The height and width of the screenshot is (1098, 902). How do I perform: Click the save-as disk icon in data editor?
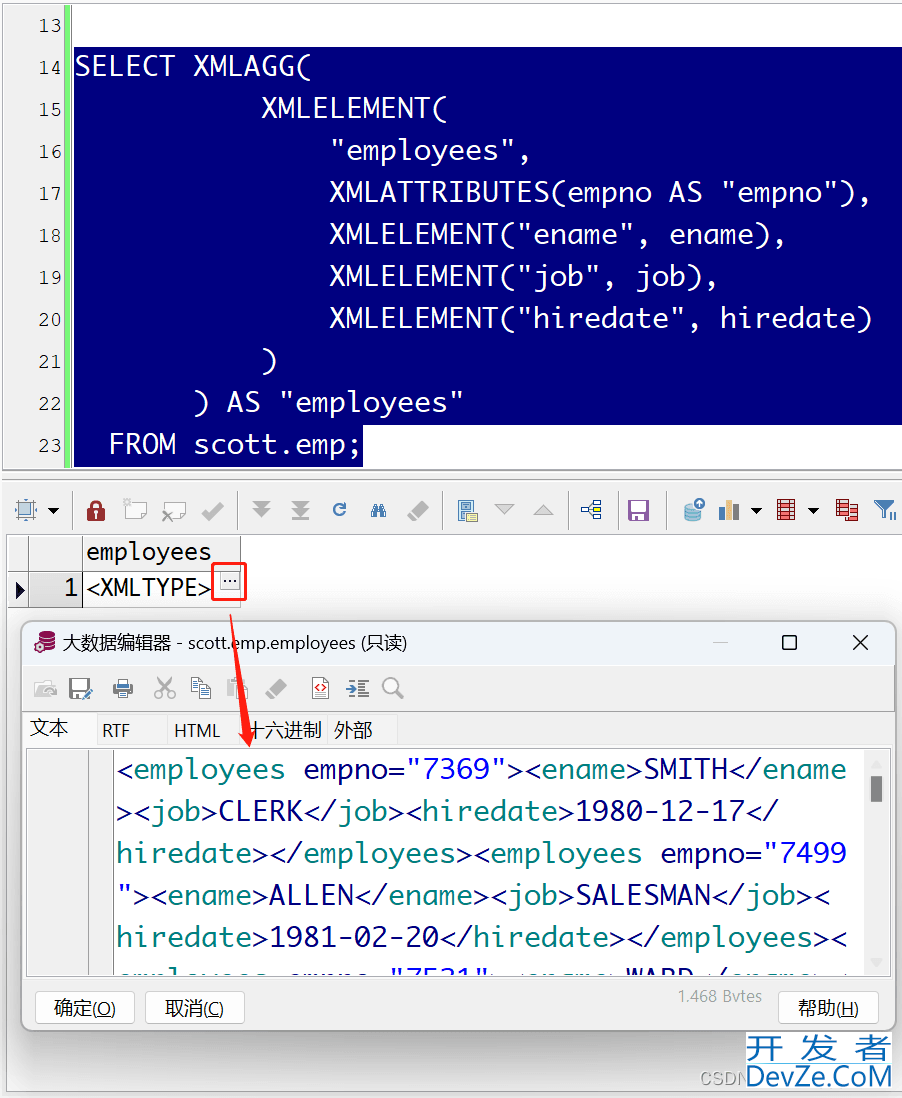pos(81,689)
